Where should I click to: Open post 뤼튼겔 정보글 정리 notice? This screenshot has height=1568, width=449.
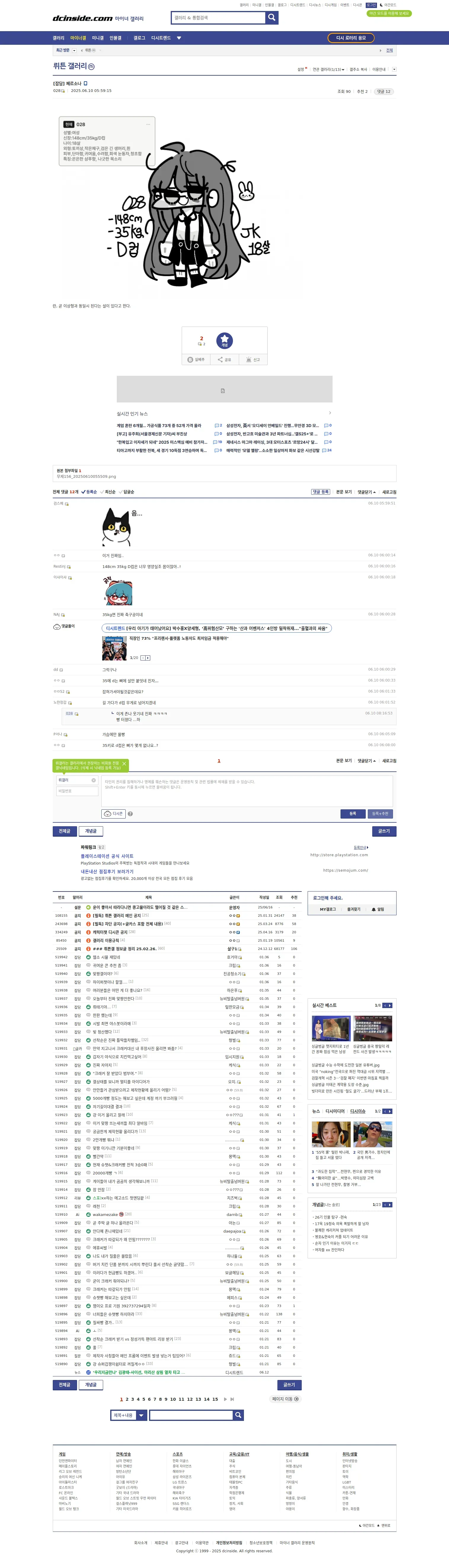pyautogui.click(x=125, y=948)
